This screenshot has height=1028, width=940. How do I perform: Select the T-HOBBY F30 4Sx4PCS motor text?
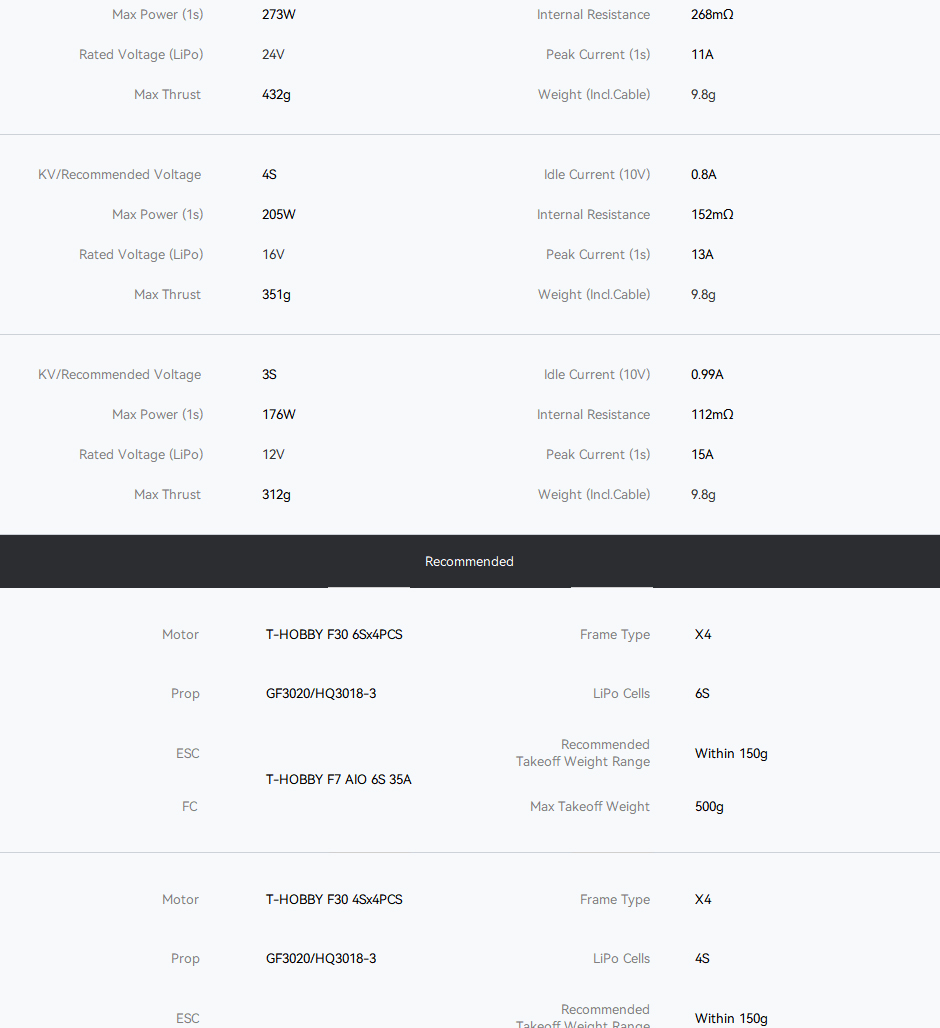pos(334,900)
